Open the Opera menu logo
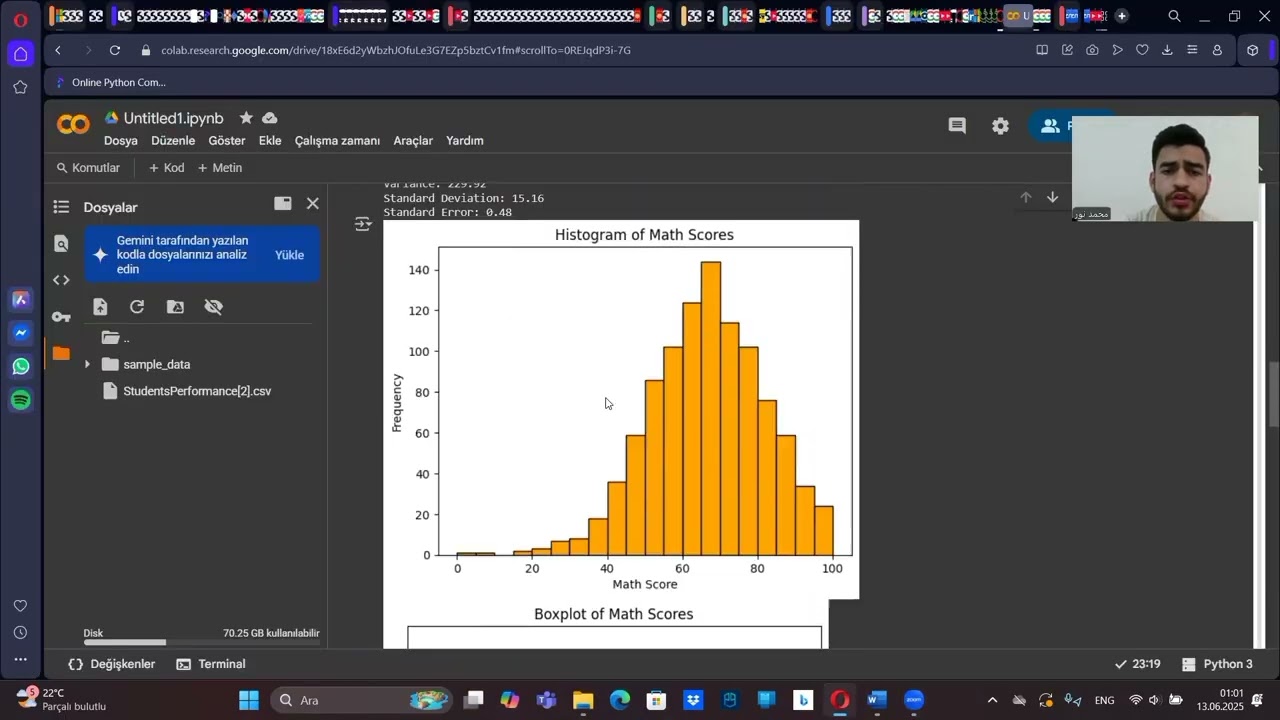 coord(20,19)
